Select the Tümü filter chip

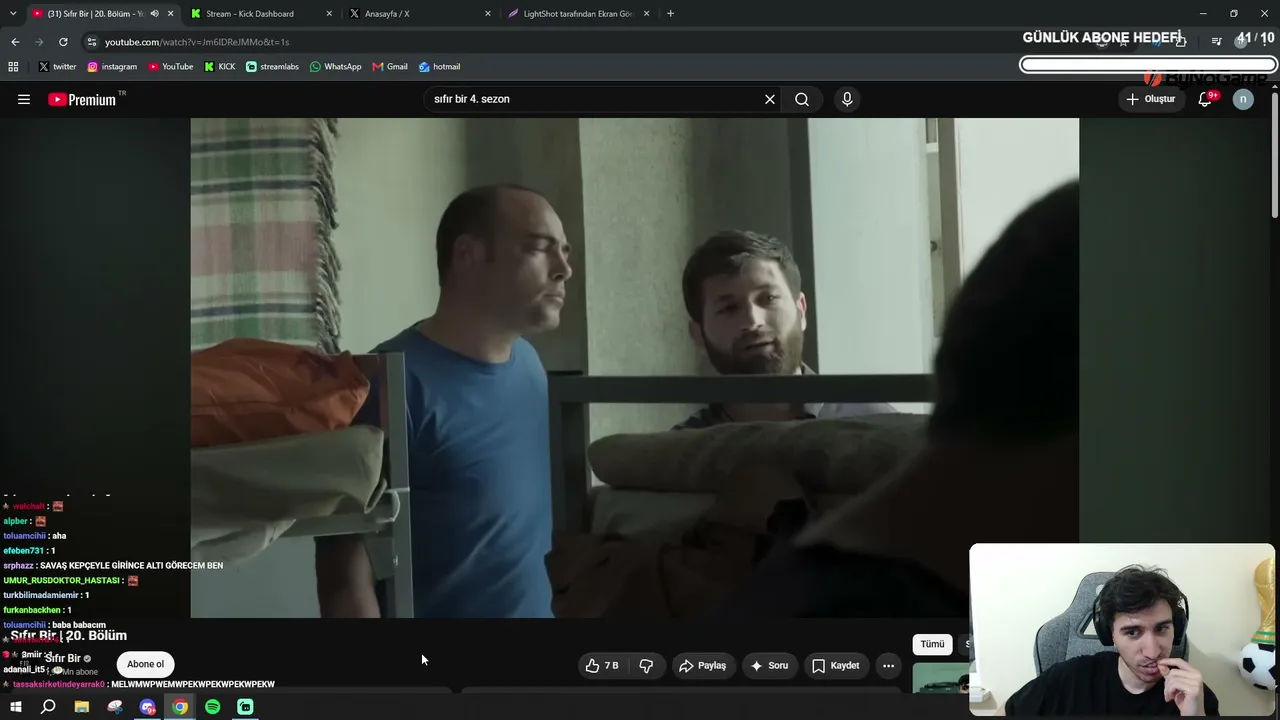(932, 644)
